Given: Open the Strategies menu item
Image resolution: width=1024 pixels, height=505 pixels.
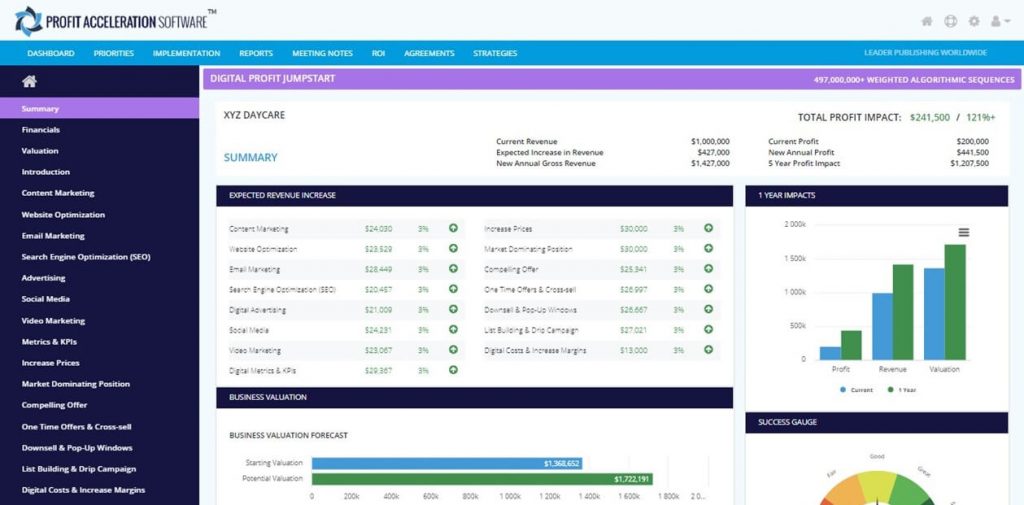Looking at the screenshot, I should click(495, 53).
